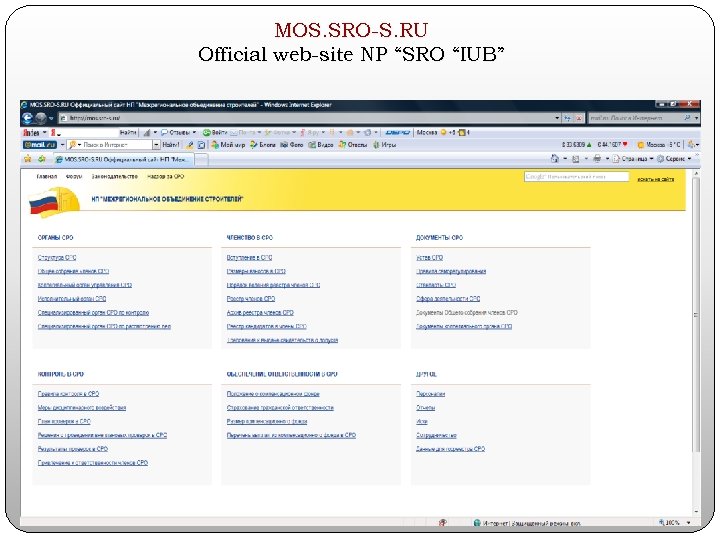Image resolution: width=720 pixels, height=540 pixels.
Task: Click the red Stop loading icon
Action: [579, 118]
